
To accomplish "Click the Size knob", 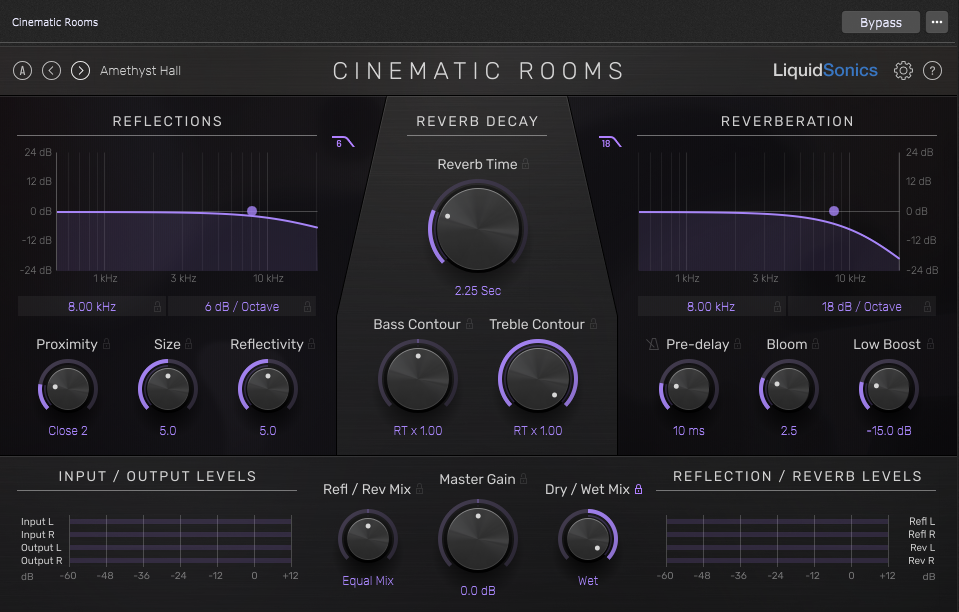I will (168, 389).
